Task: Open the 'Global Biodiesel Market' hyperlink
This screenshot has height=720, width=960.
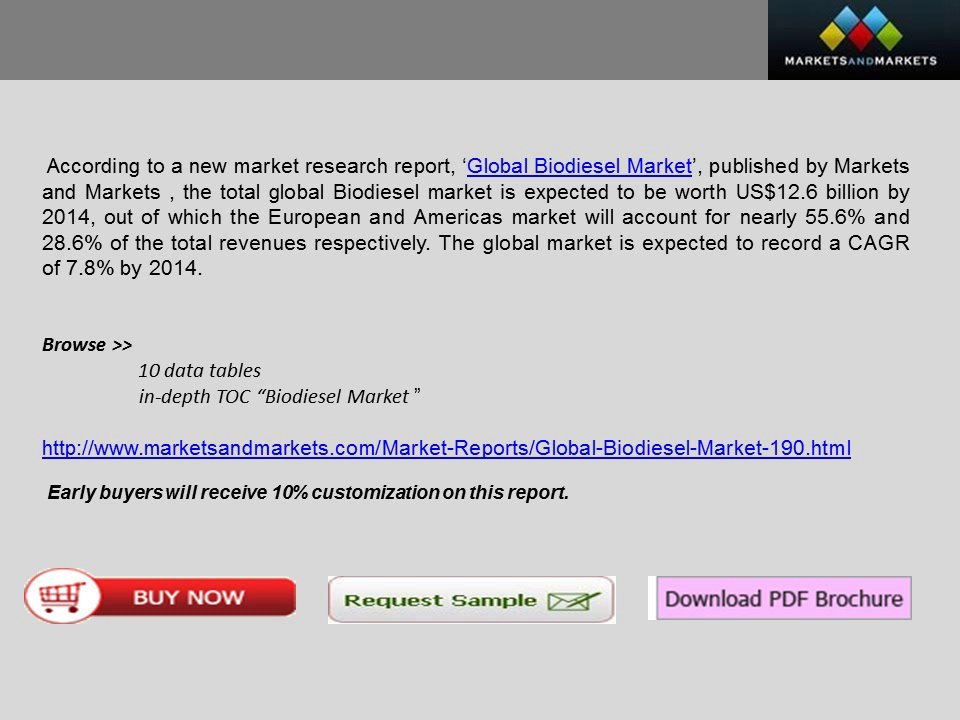Action: click(x=579, y=167)
